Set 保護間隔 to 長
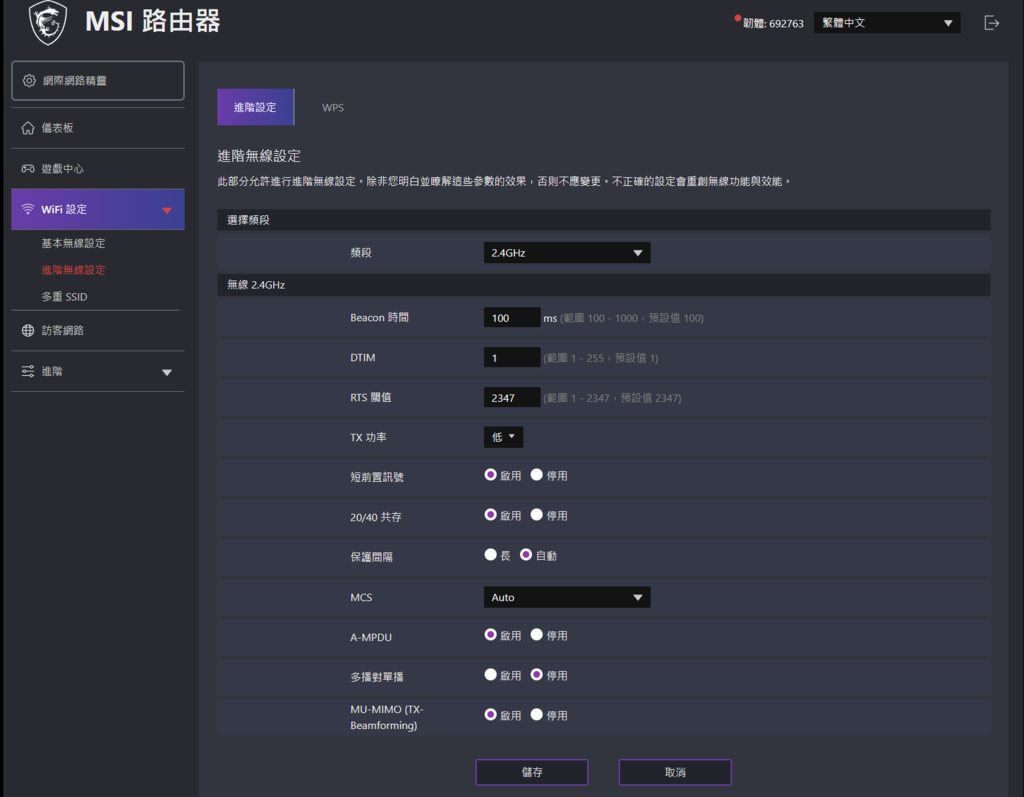This screenshot has width=1024, height=797. 490,555
